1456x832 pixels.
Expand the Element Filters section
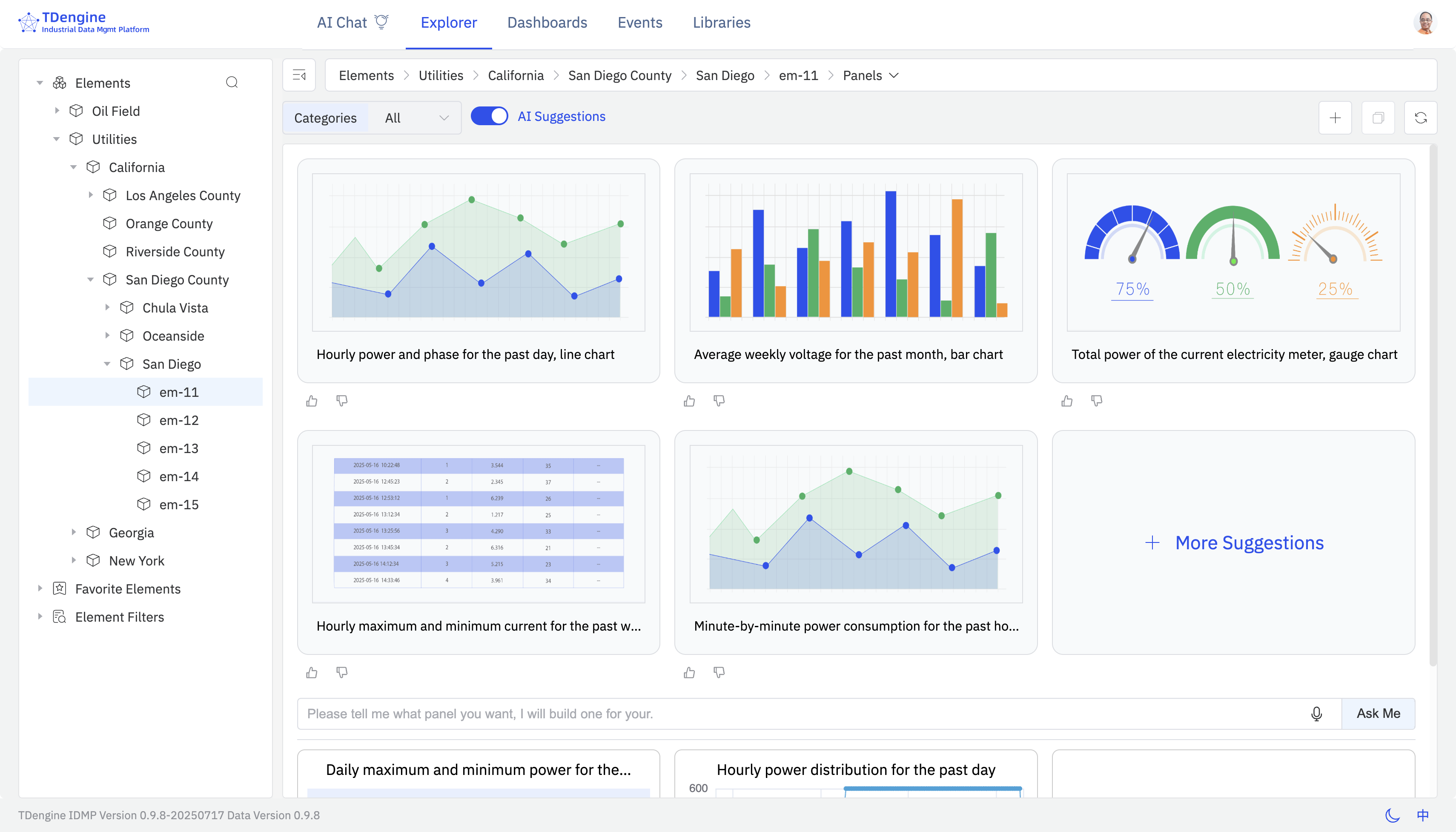(x=40, y=617)
